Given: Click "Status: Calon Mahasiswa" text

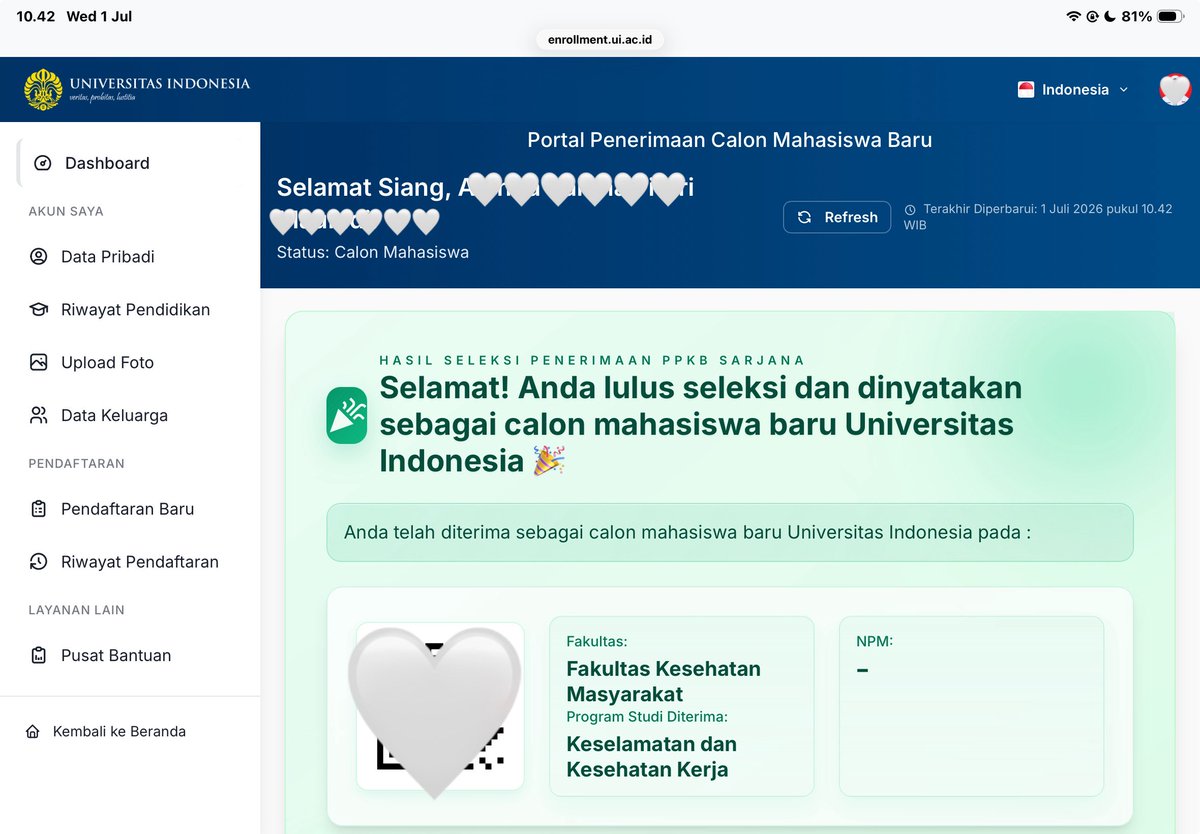Looking at the screenshot, I should (373, 252).
